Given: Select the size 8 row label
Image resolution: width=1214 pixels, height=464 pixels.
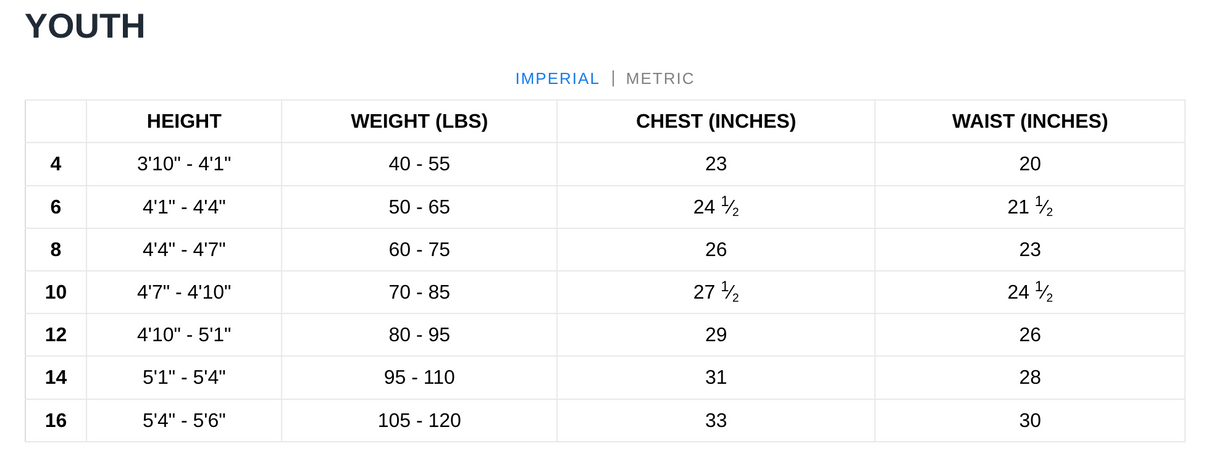Looking at the screenshot, I should (56, 250).
